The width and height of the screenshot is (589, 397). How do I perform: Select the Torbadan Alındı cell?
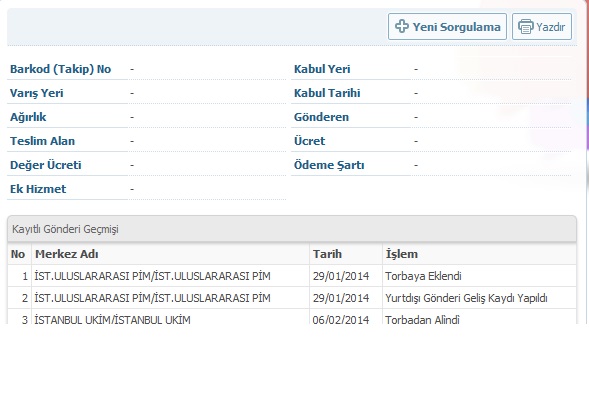click(479, 317)
